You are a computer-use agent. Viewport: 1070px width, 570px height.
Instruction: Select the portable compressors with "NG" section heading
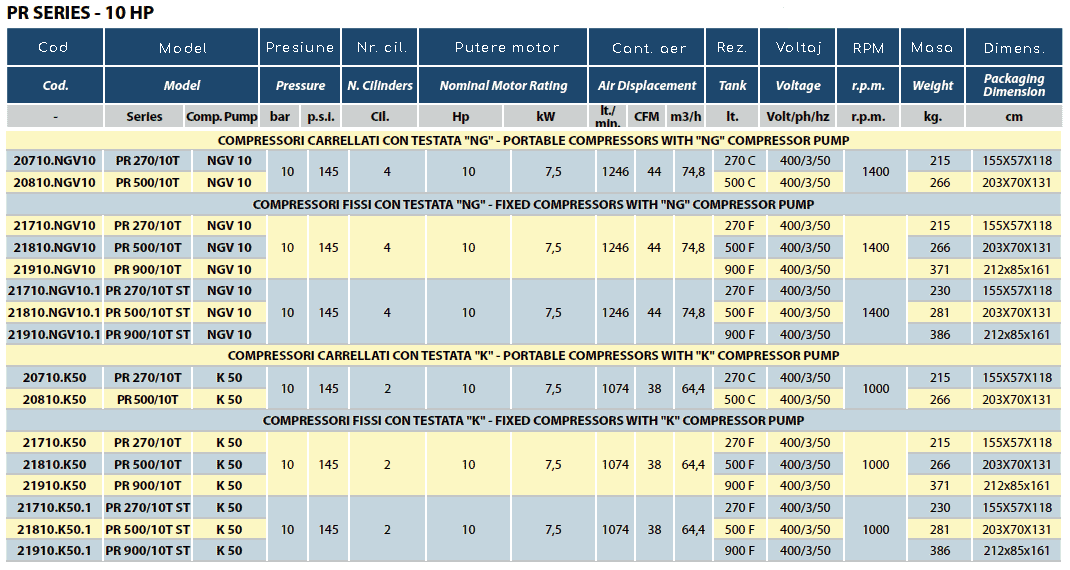(533, 140)
